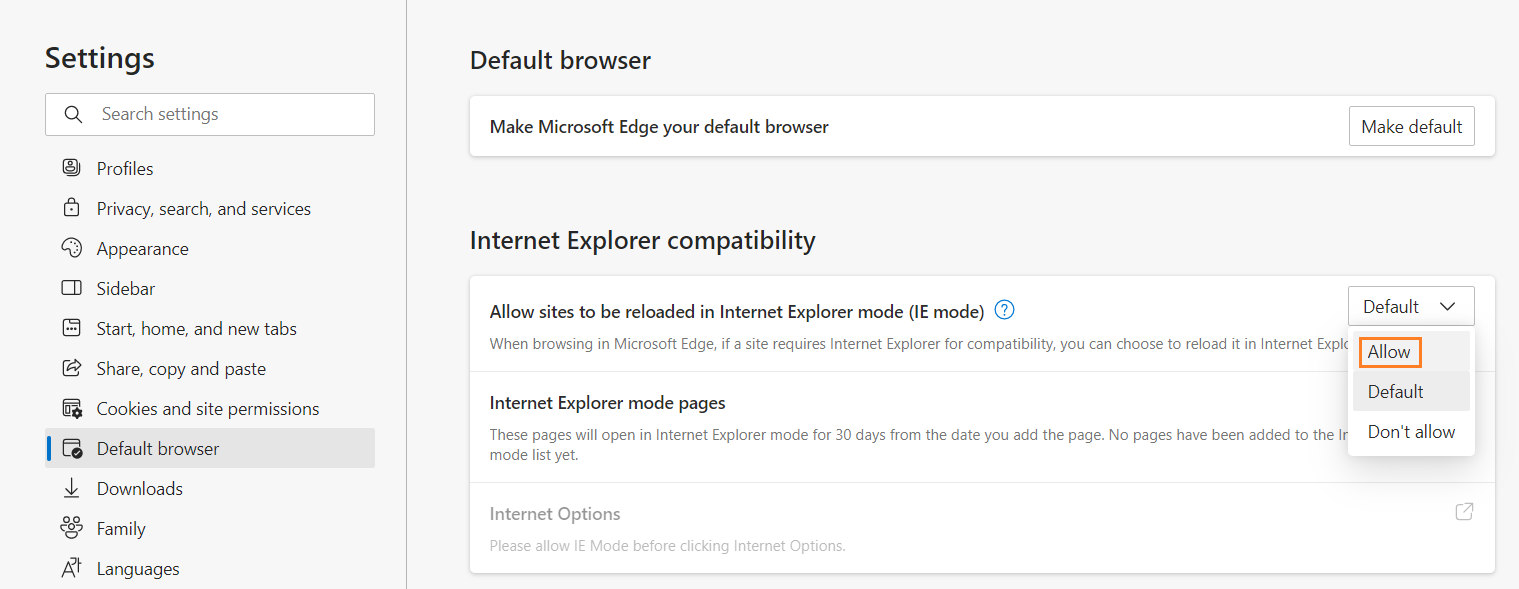
Task: Click the Search settings field
Action: click(x=230, y=114)
